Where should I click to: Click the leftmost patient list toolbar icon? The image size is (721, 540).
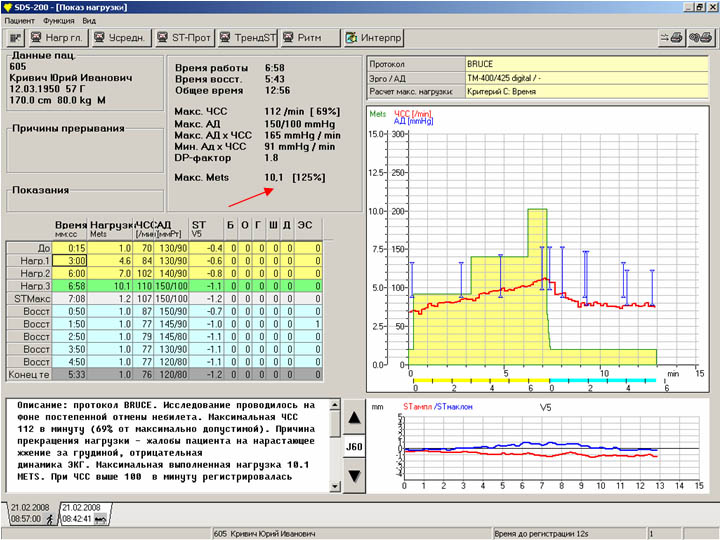click(16, 38)
